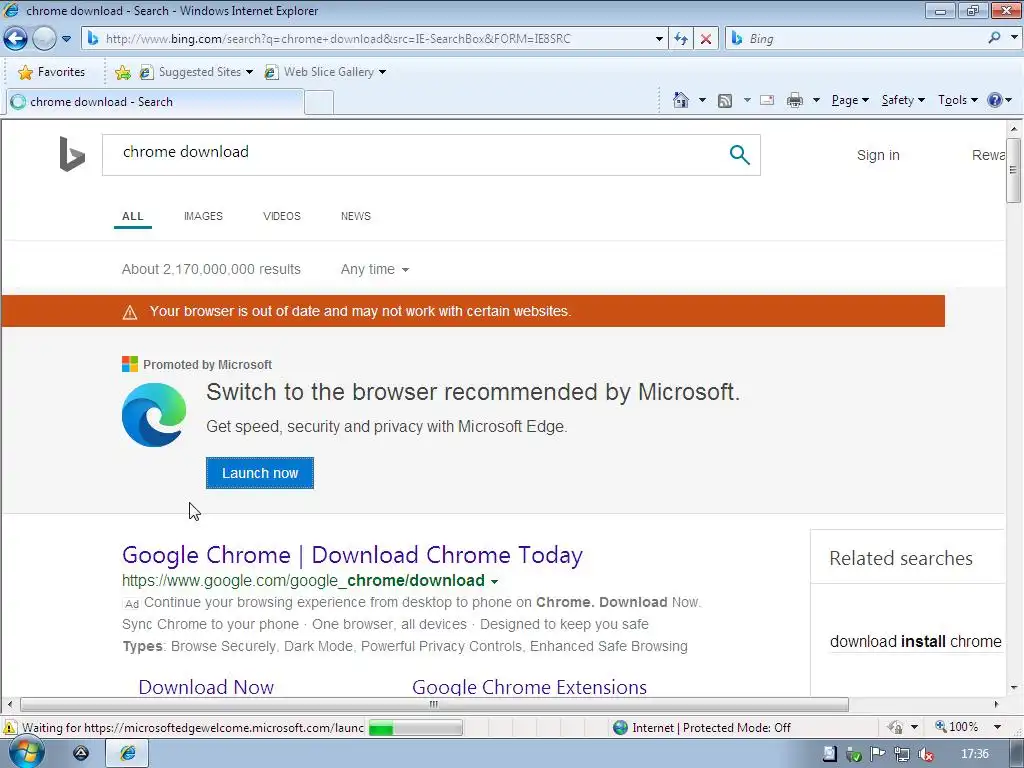Open the search provider dropdown arrow

click(x=1014, y=38)
